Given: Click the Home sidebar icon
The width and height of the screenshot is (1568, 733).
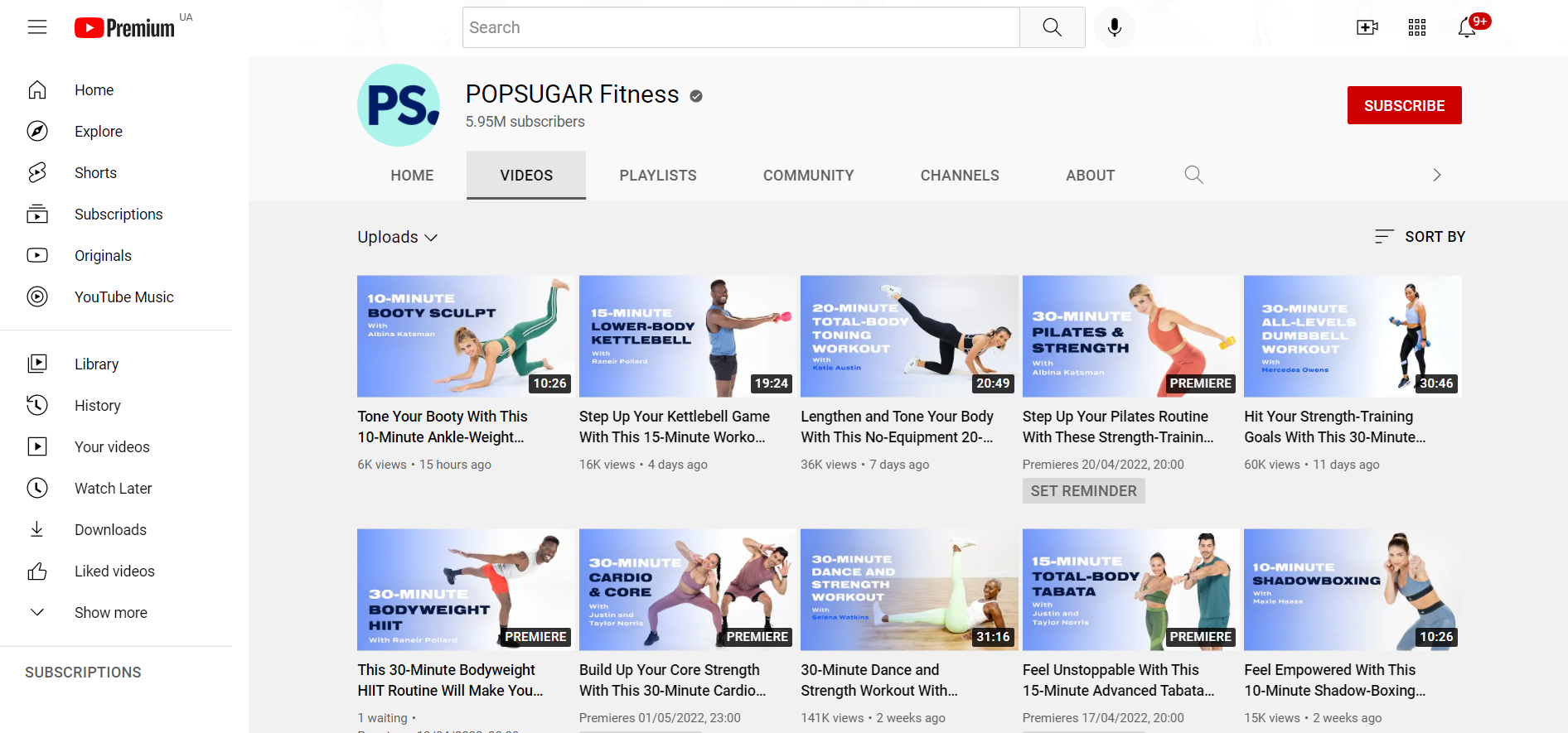Looking at the screenshot, I should tap(37, 89).
